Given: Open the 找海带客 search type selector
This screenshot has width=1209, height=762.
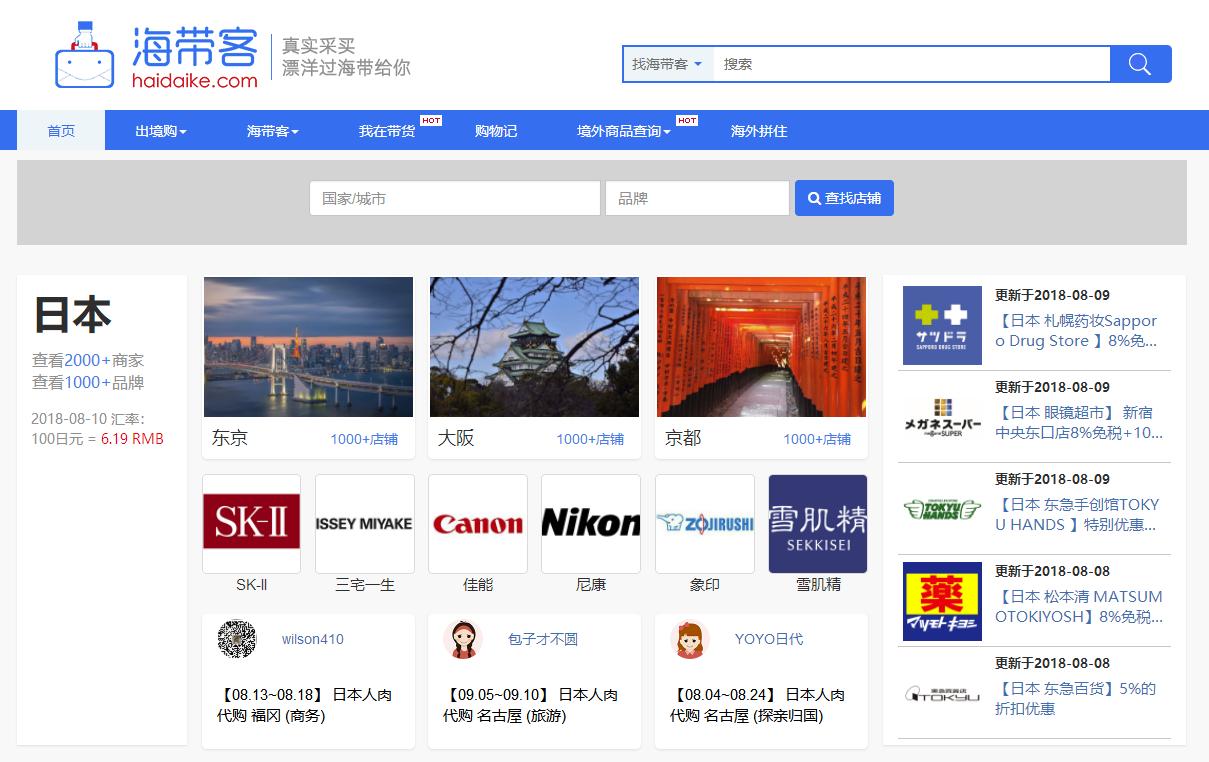Looking at the screenshot, I should 665,63.
